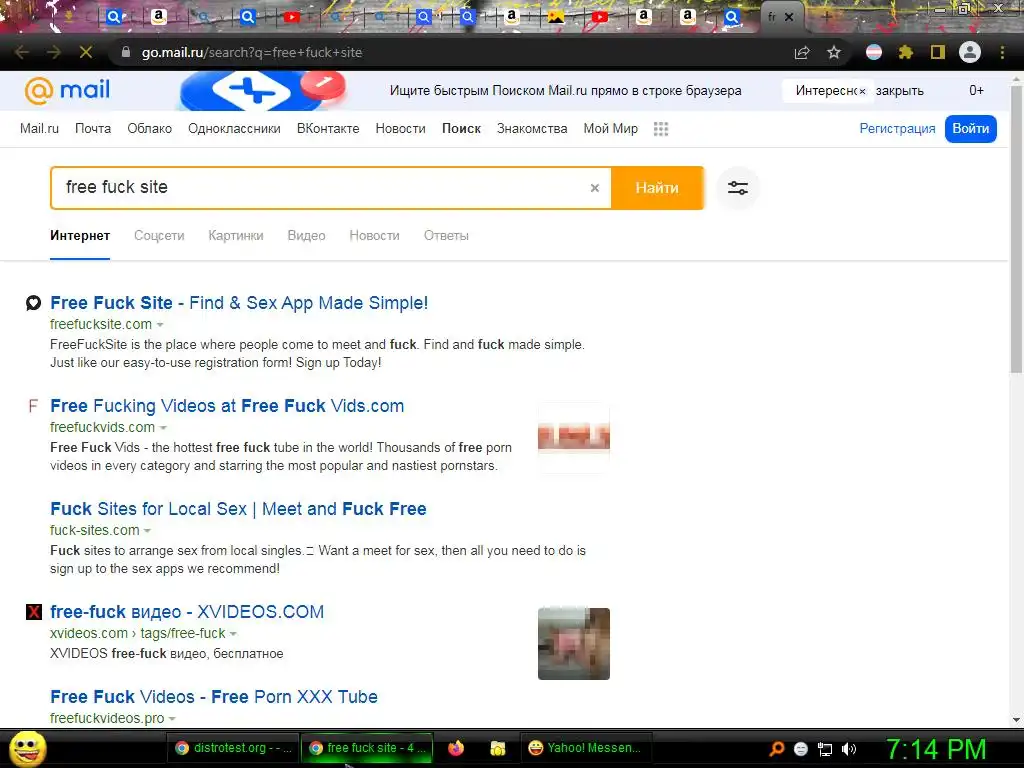1024x768 pixels.
Task: Open the Регистрация link
Action: (897, 129)
